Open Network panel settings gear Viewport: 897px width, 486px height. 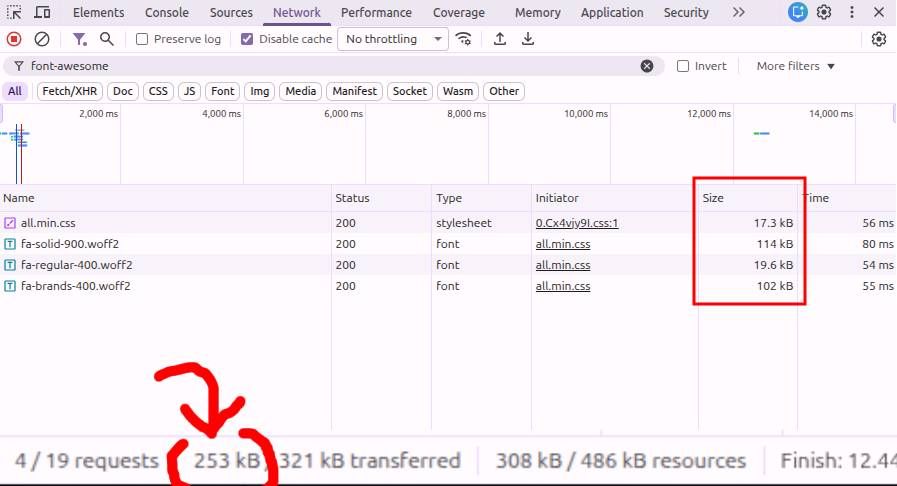point(879,39)
